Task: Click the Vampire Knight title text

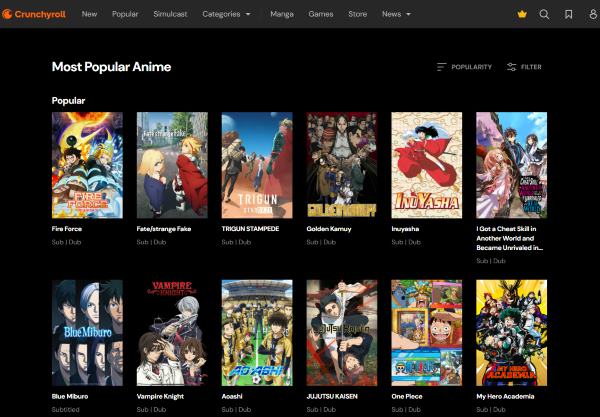Action: pos(160,396)
